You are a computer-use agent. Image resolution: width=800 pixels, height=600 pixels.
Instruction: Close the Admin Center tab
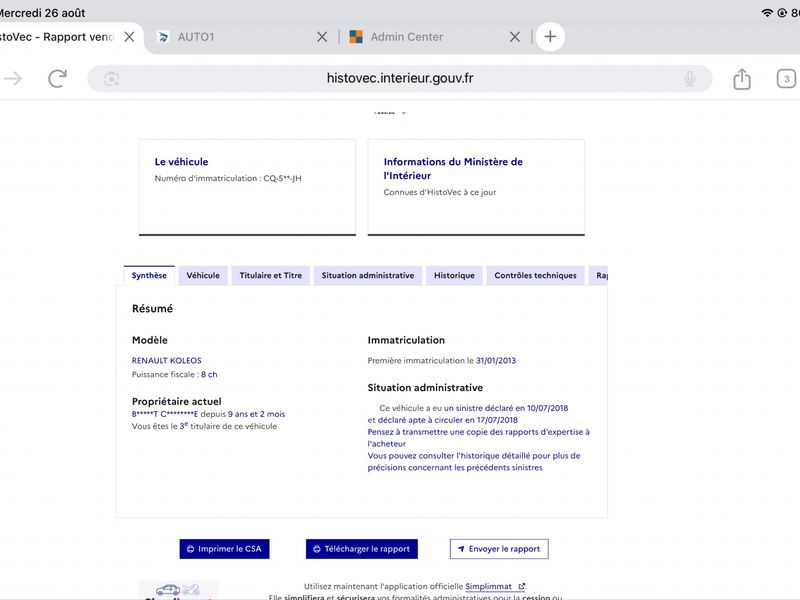(x=515, y=37)
